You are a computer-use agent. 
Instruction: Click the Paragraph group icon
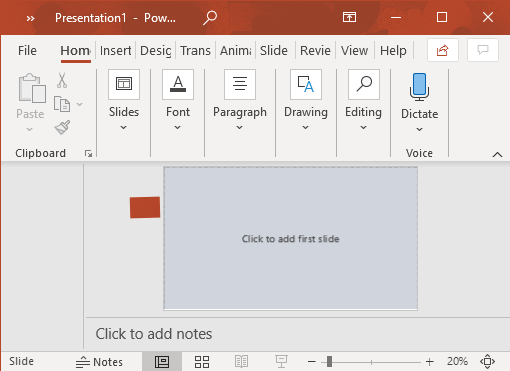240,84
